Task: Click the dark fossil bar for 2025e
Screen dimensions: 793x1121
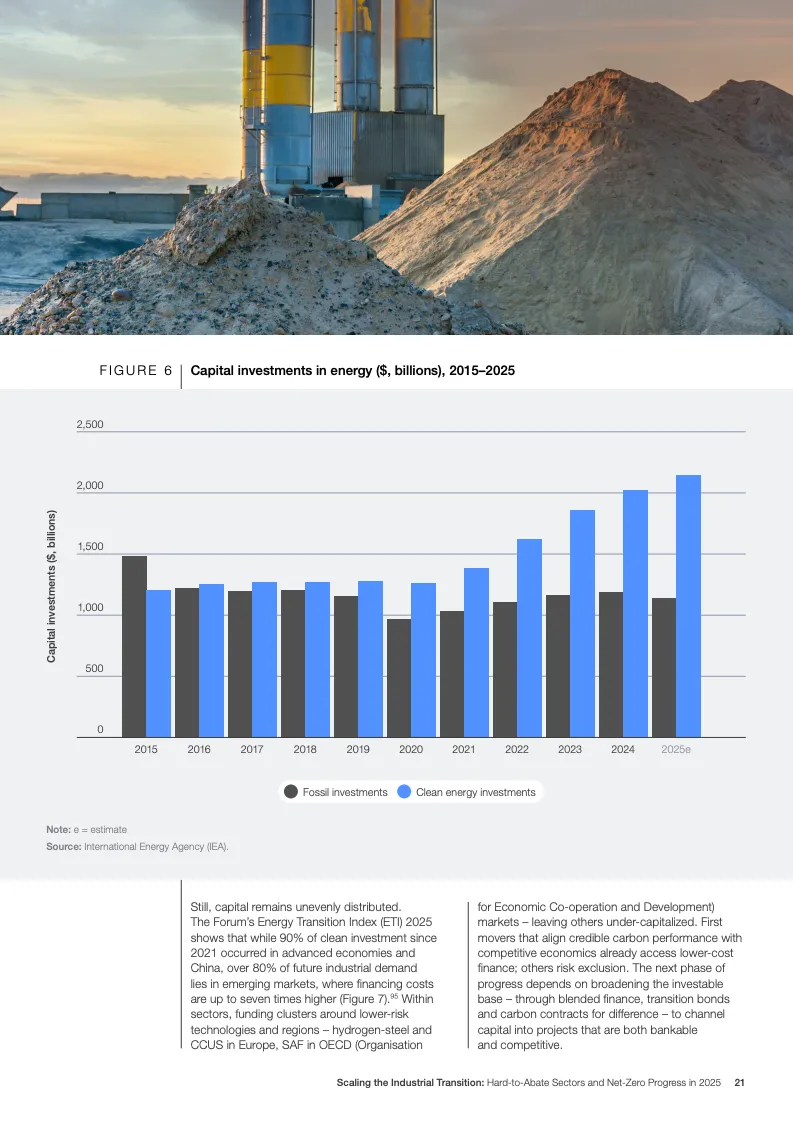Action: coord(664,668)
